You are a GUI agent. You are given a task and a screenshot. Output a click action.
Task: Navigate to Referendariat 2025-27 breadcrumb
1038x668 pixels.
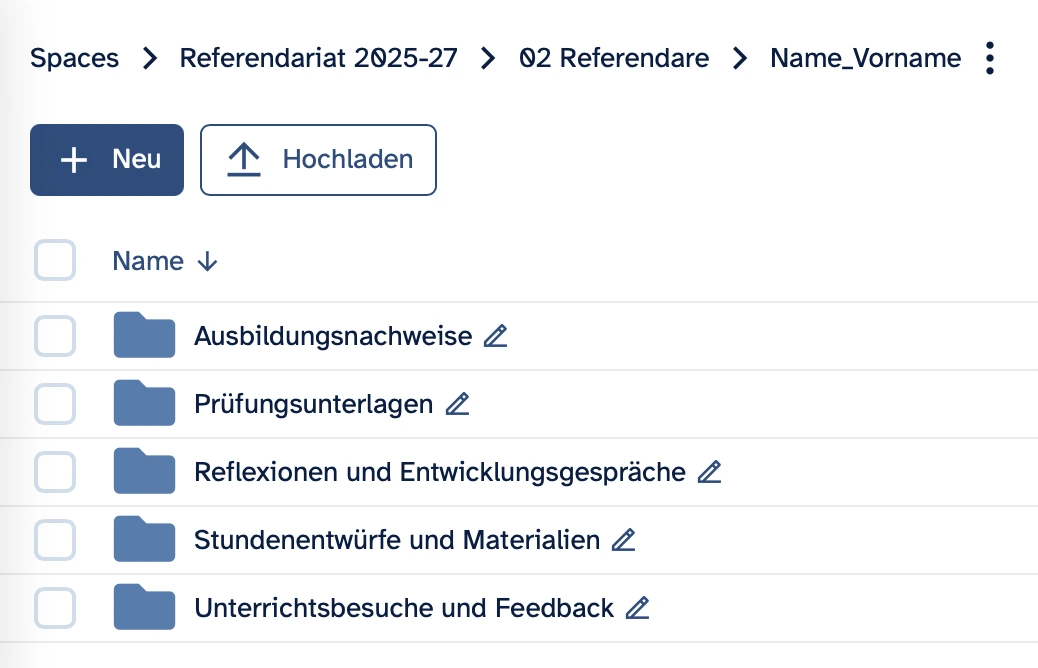coord(318,59)
